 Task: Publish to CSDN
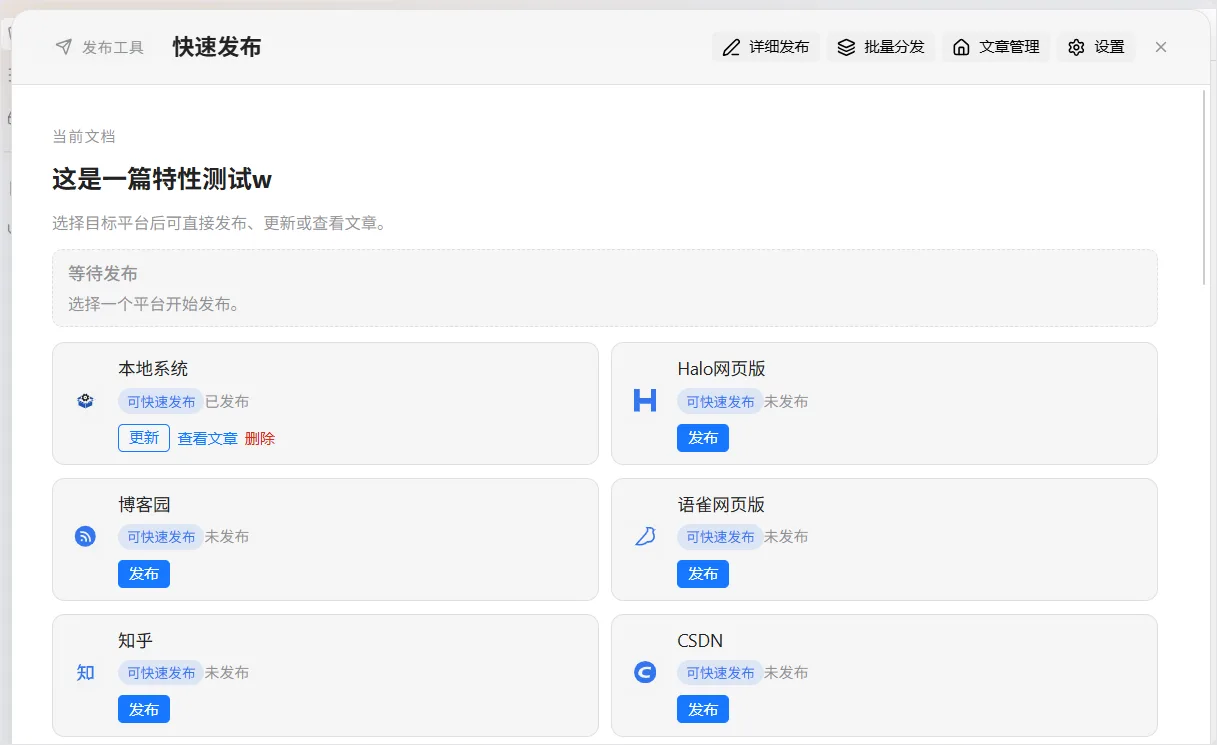(703, 709)
